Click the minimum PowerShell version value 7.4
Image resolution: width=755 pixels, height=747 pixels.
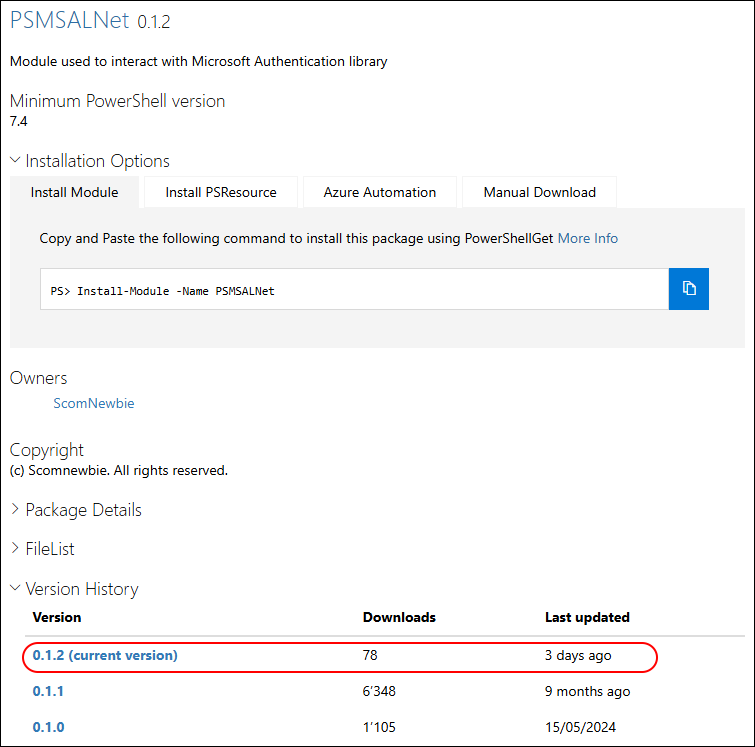(x=18, y=121)
